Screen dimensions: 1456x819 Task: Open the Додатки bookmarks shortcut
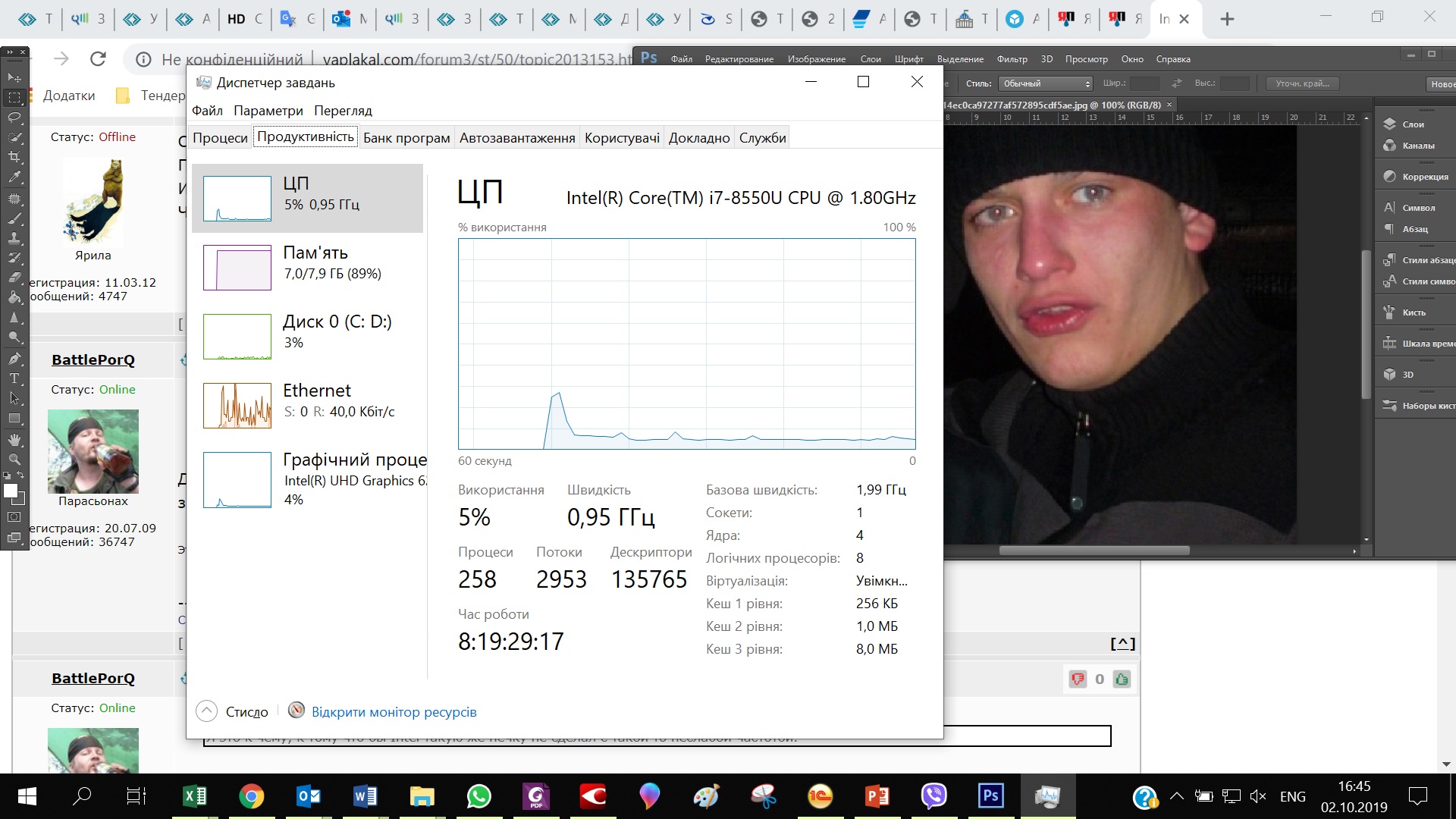pos(69,96)
